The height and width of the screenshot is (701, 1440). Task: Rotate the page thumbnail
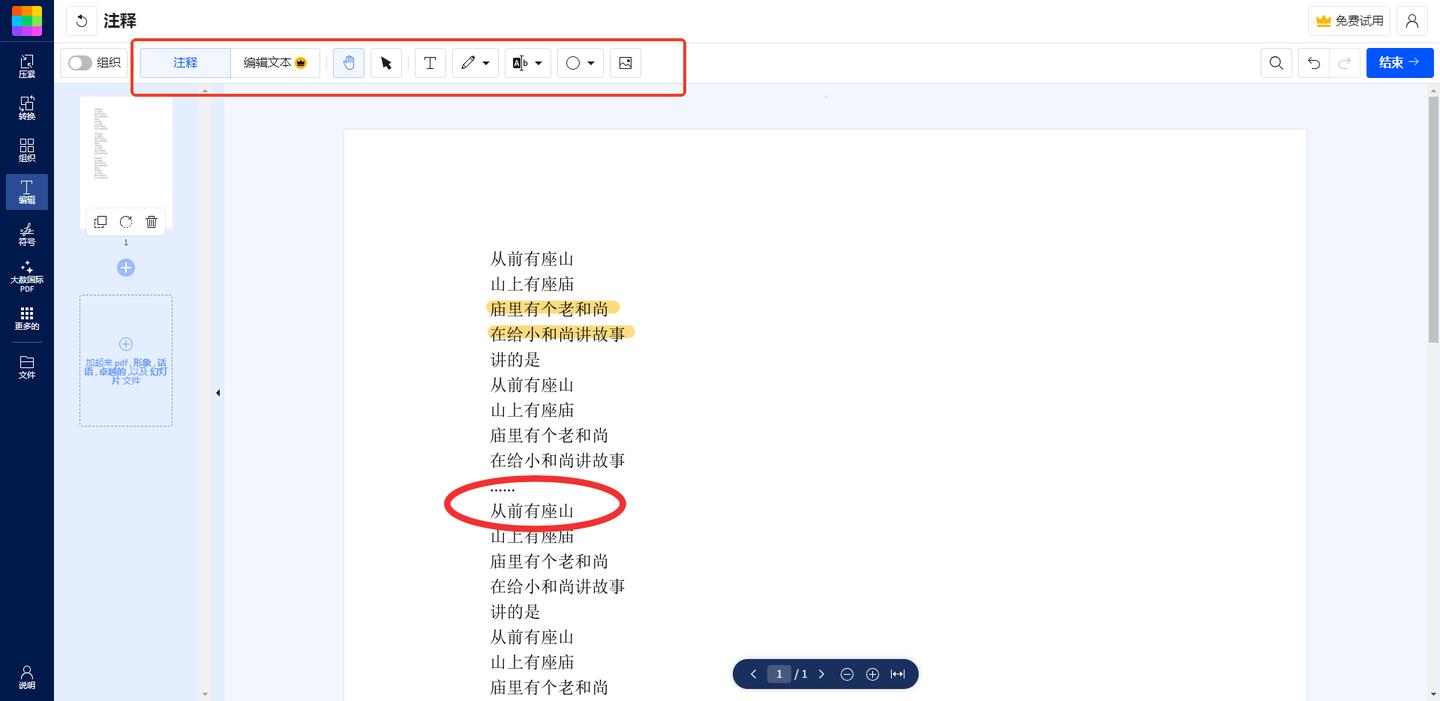126,222
